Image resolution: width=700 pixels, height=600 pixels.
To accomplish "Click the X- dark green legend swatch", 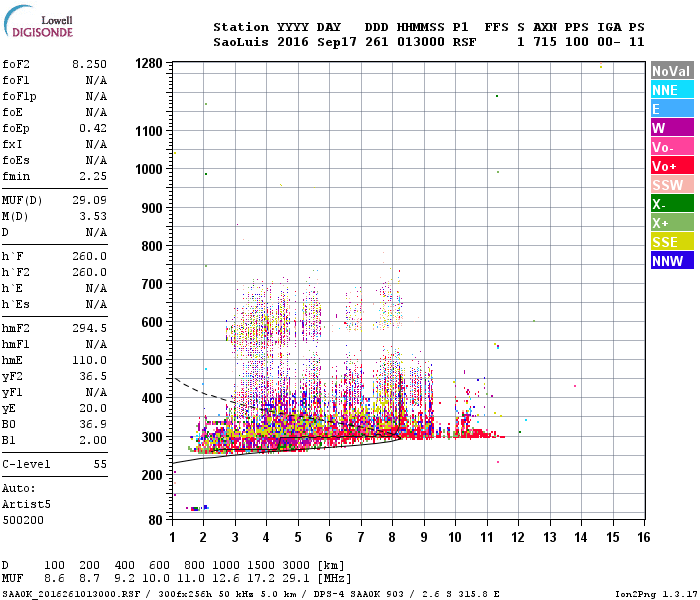I will click(672, 204).
